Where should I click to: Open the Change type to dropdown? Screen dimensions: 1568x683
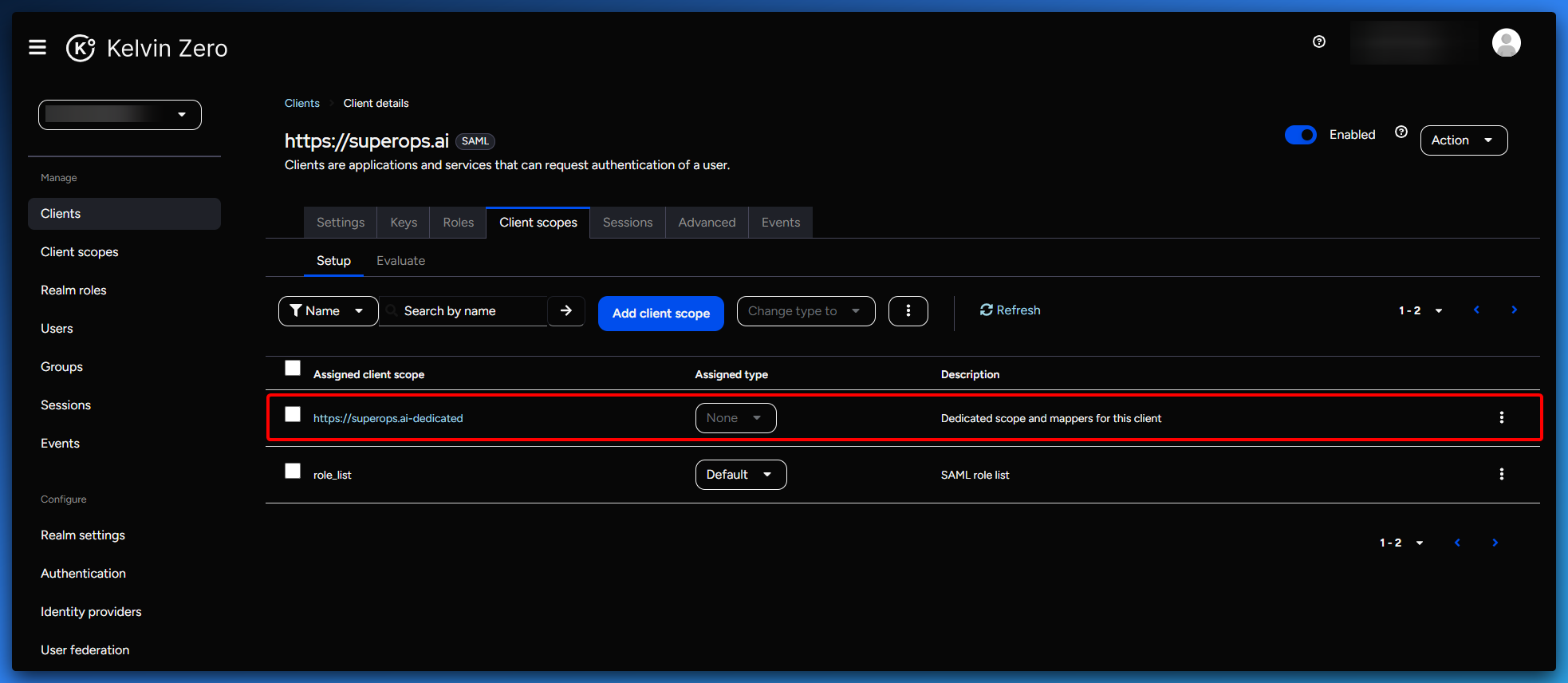click(806, 311)
